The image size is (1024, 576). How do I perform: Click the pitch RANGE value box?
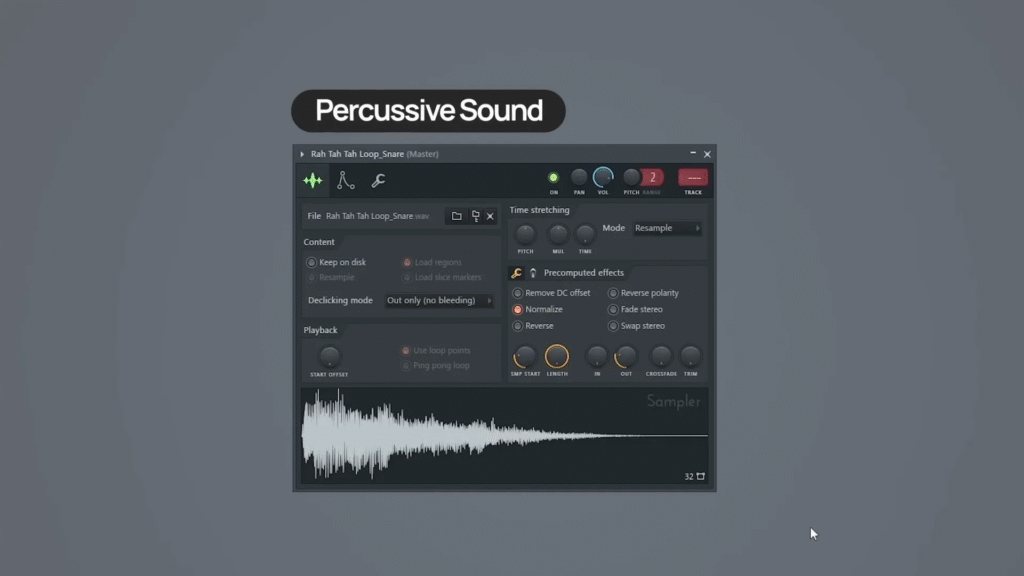tap(653, 178)
